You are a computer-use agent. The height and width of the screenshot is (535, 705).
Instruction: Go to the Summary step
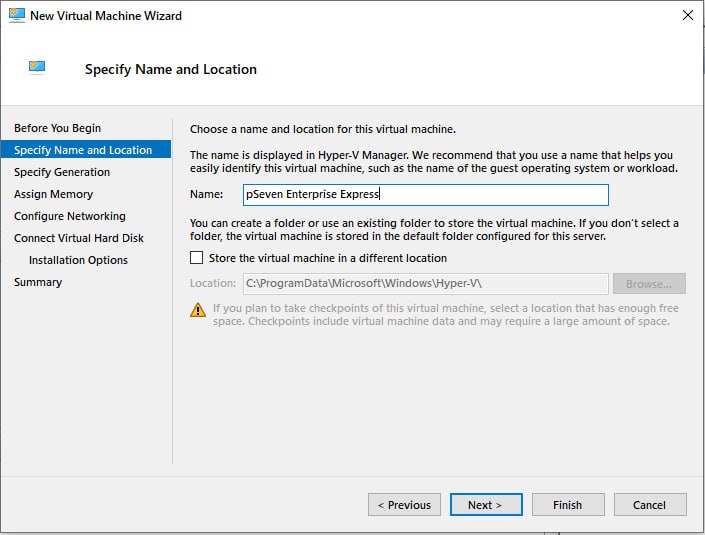pyautogui.click(x=38, y=282)
